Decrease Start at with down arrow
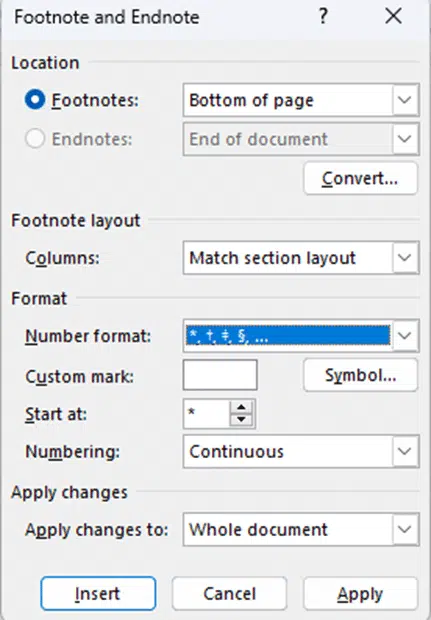Screen dimensions: 431x620 [241, 420]
